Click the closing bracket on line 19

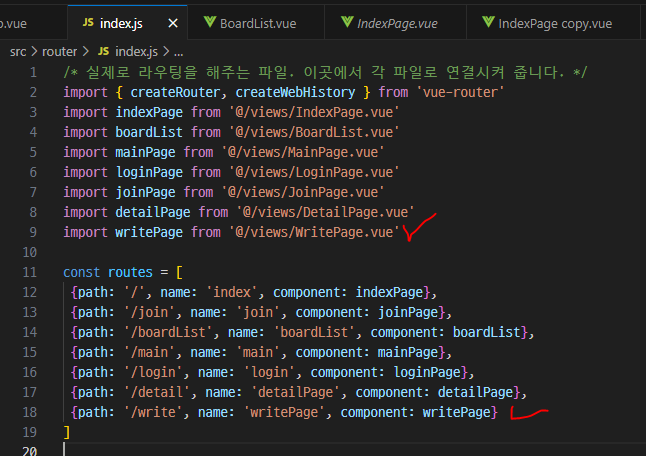pyautogui.click(x=67, y=432)
